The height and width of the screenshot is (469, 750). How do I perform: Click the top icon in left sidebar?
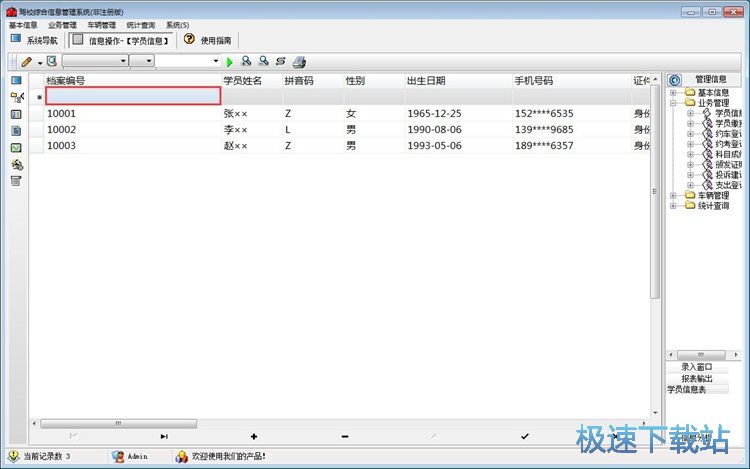(16, 80)
